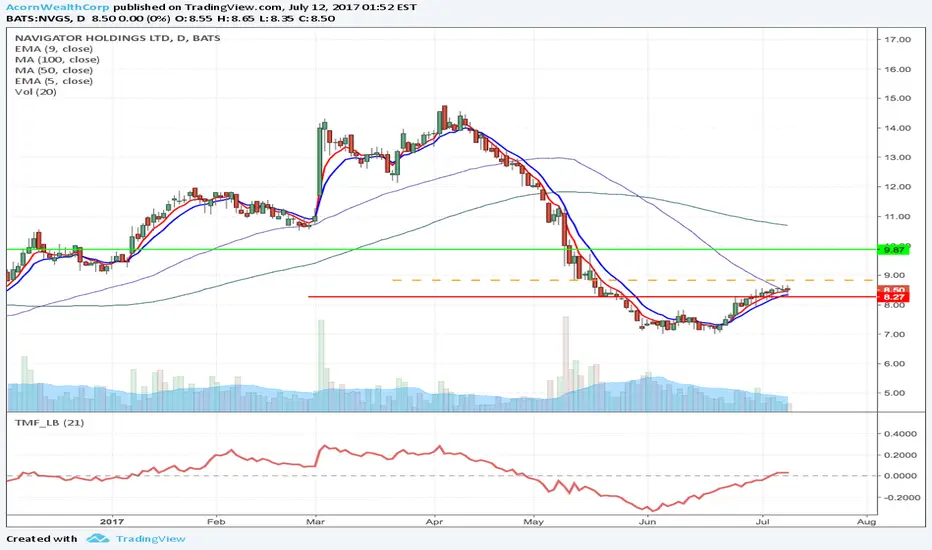The width and height of the screenshot is (932, 550).
Task: Select the EMA (5, close) indicator label
Action: pyautogui.click(x=54, y=81)
